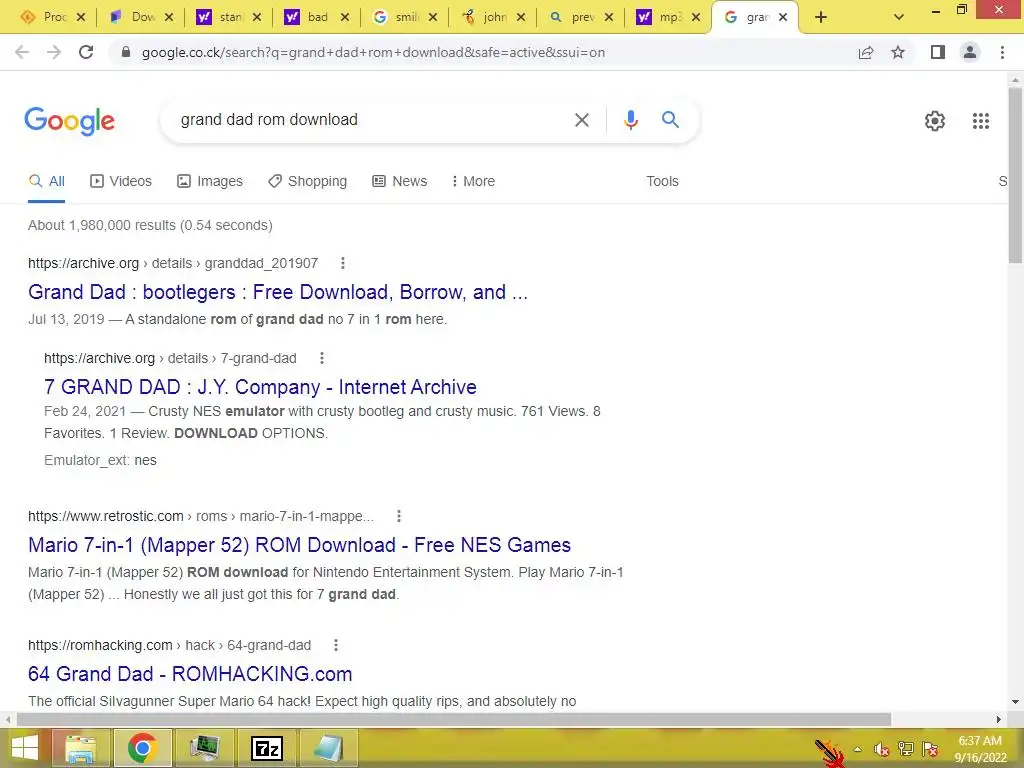Toggle the browser side panel
1024x768 pixels.
[x=938, y=52]
